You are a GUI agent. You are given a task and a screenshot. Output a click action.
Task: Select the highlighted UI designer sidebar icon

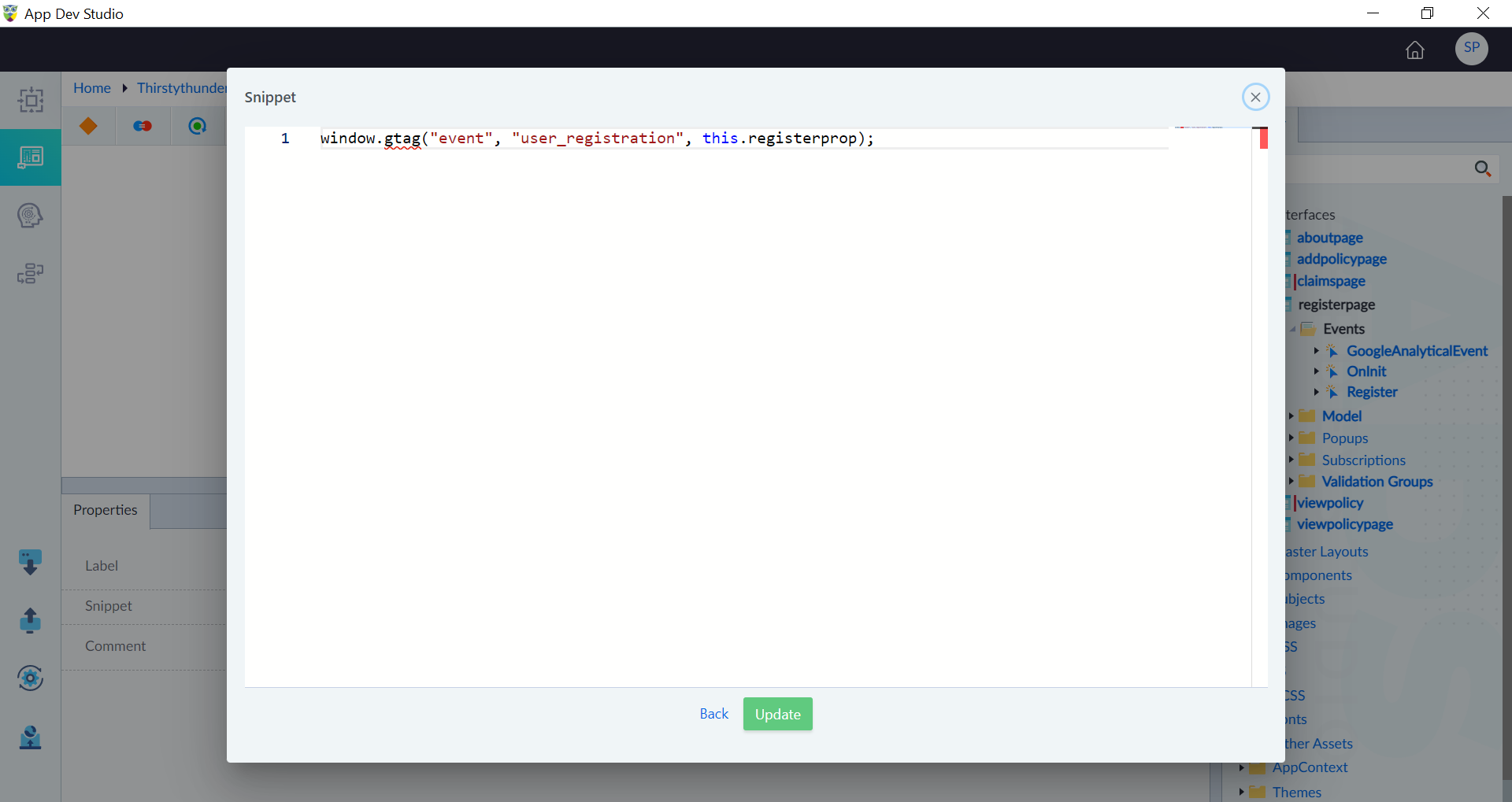(31, 157)
